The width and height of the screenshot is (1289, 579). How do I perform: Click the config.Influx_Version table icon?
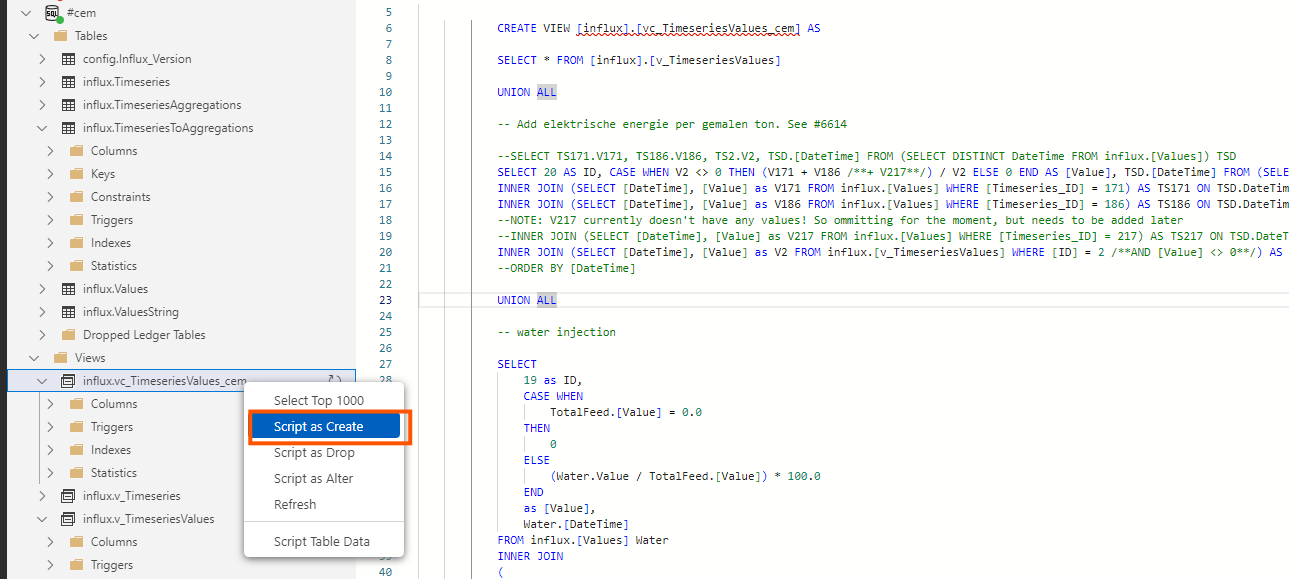68,59
